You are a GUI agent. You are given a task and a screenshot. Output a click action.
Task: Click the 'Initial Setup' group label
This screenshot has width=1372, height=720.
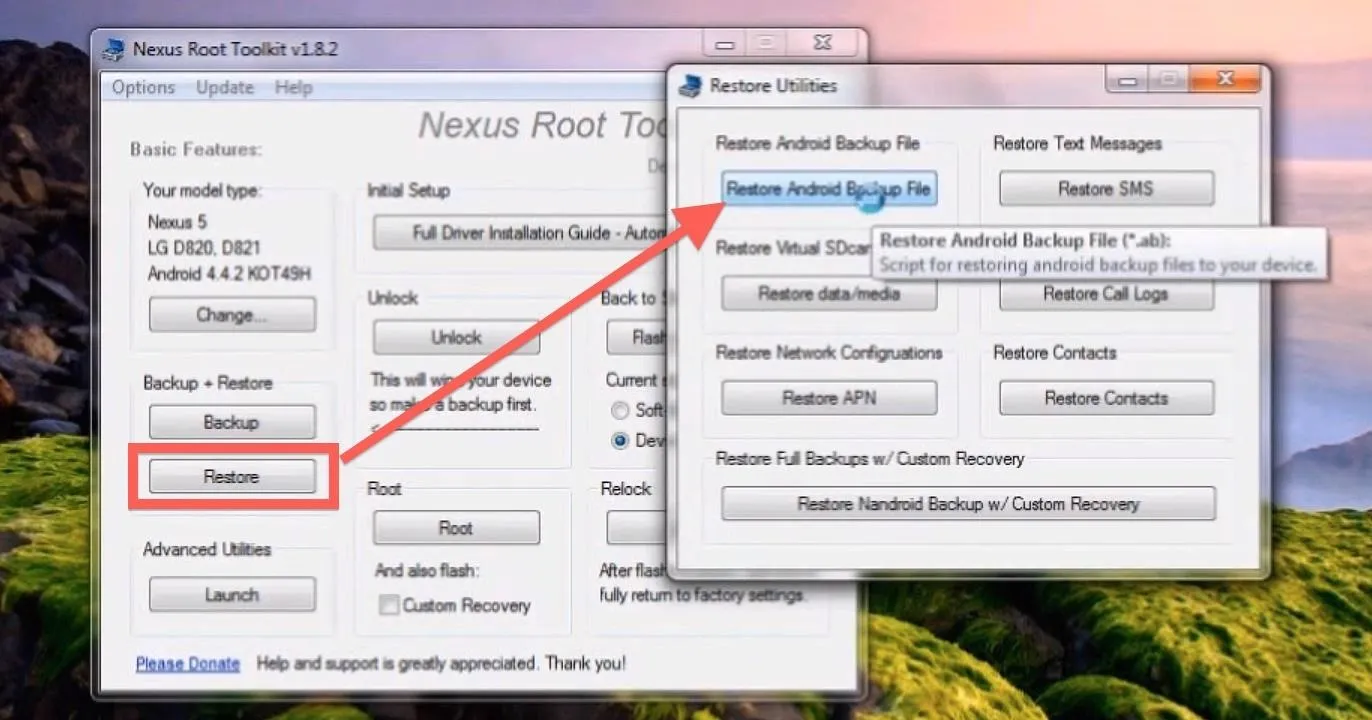(408, 190)
